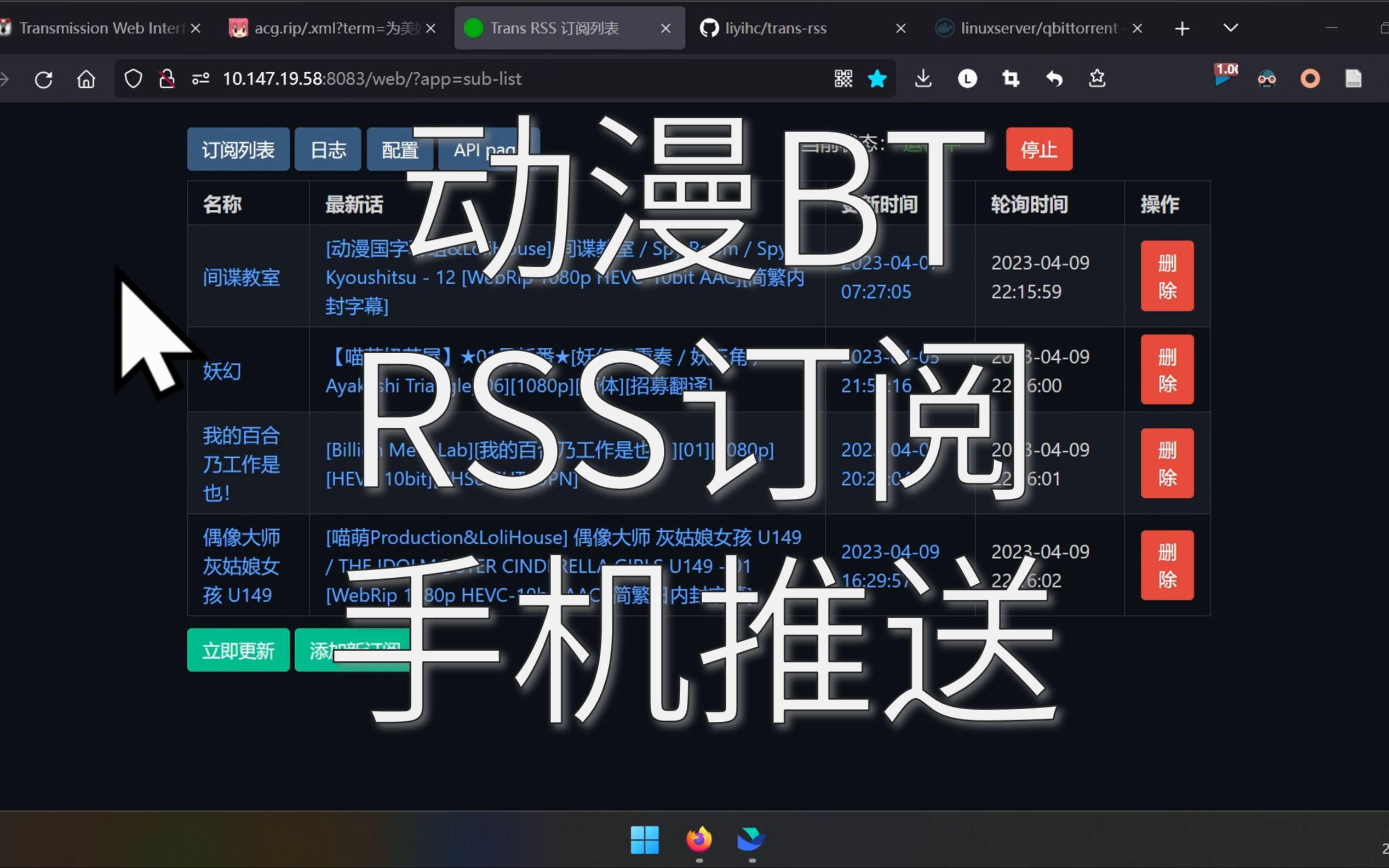The width and height of the screenshot is (1389, 868).
Task: Click the 07:27:05 update time link
Action: coord(876,292)
